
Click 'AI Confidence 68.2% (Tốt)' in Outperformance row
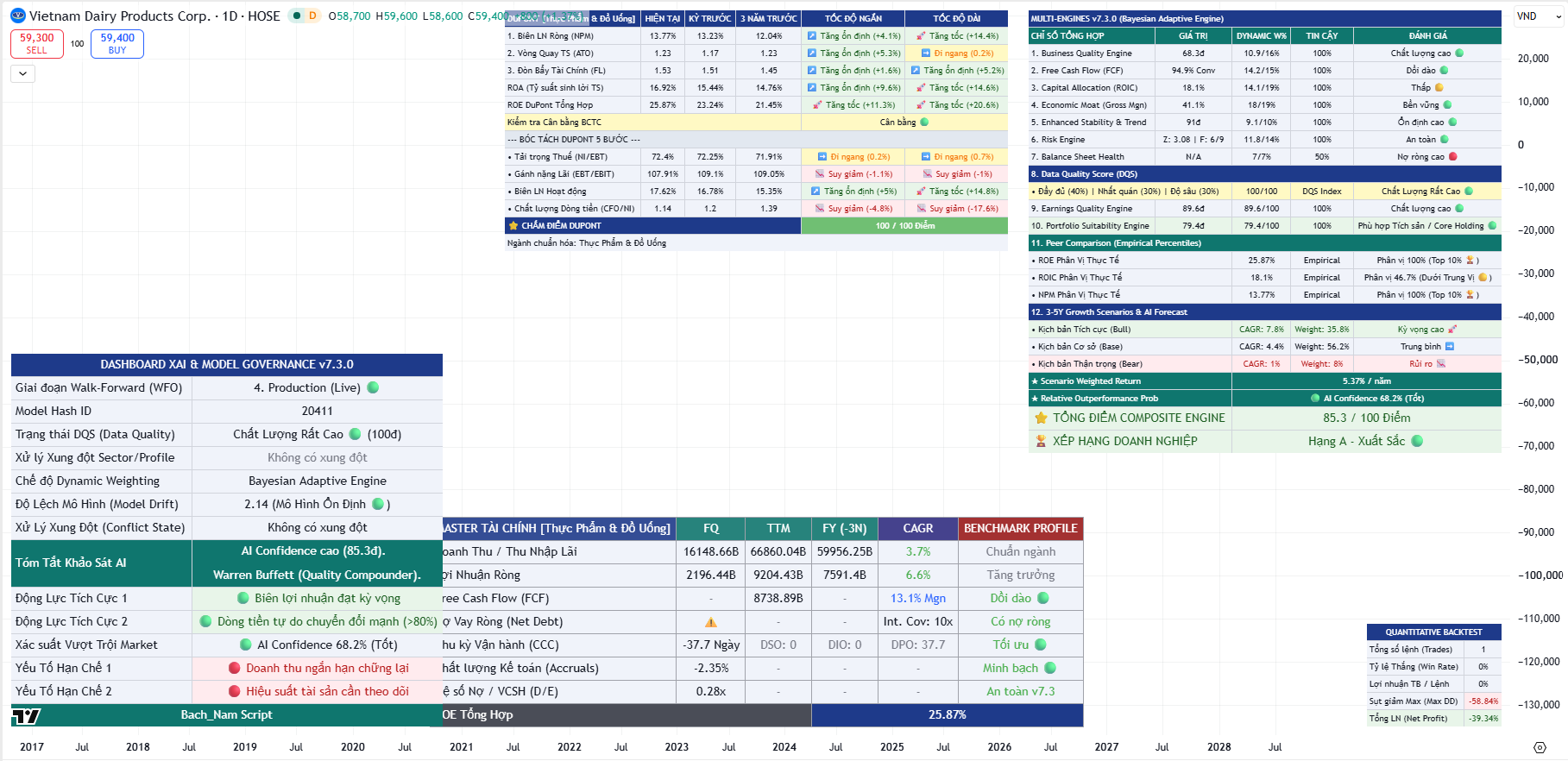click(x=1367, y=399)
